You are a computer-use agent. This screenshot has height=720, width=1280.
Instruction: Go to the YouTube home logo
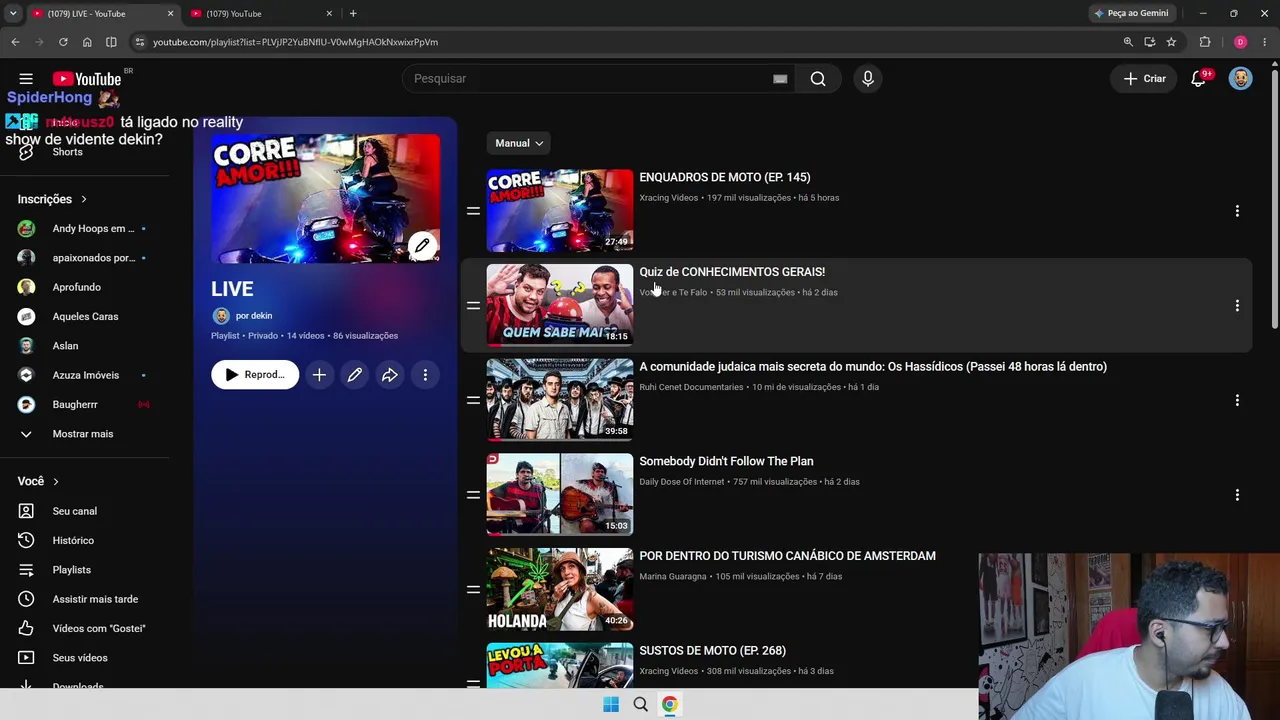tap(87, 79)
